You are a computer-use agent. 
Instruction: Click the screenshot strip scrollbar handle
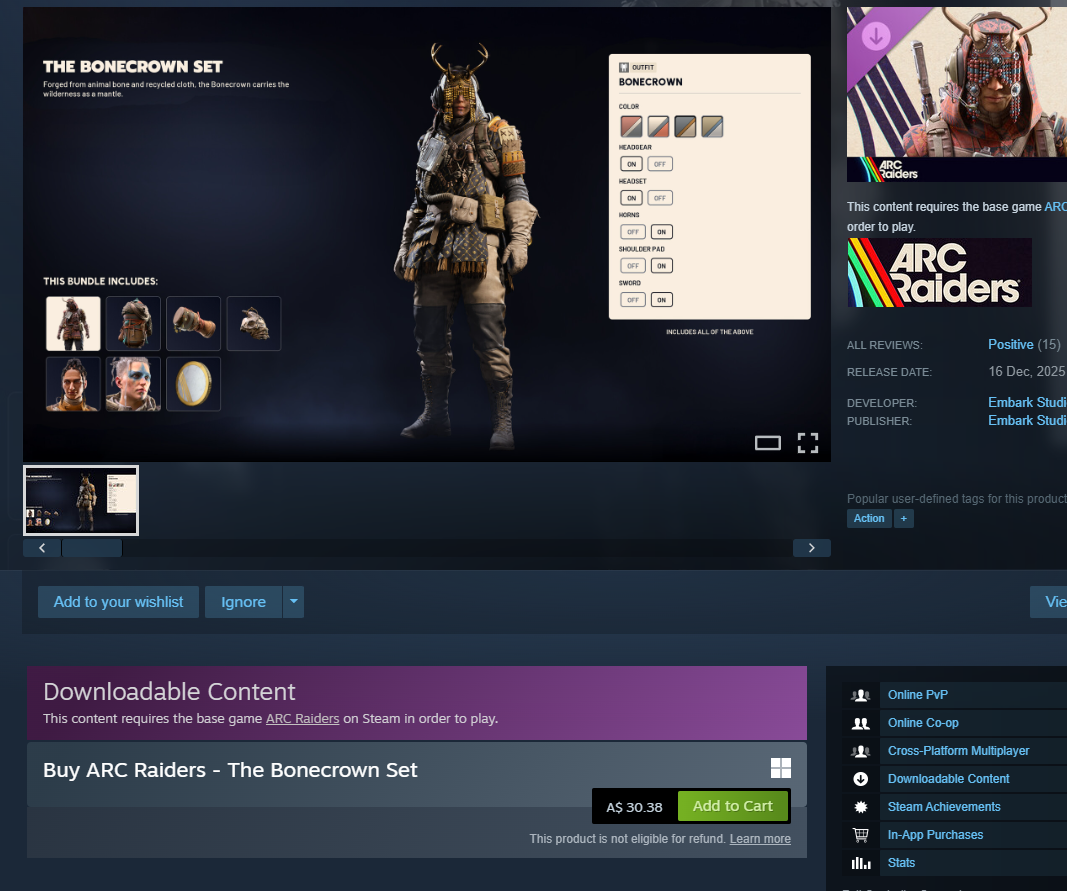[x=92, y=548]
